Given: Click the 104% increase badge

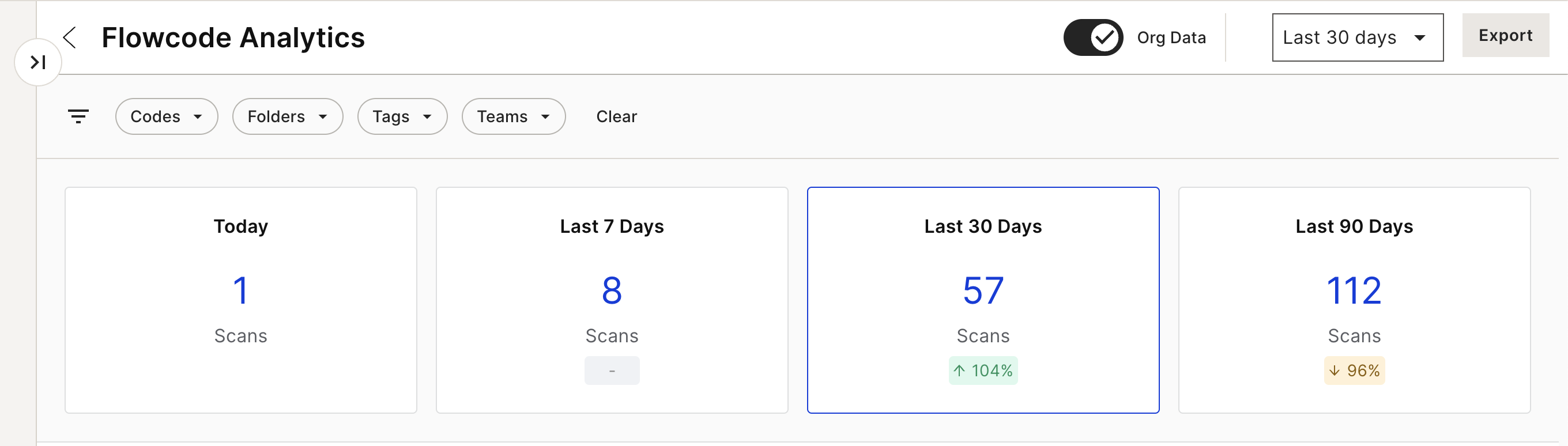Looking at the screenshot, I should click(x=982, y=371).
